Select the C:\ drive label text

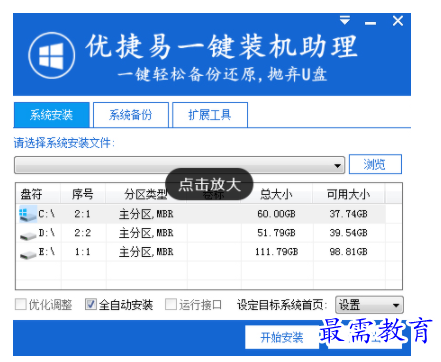coord(46,214)
